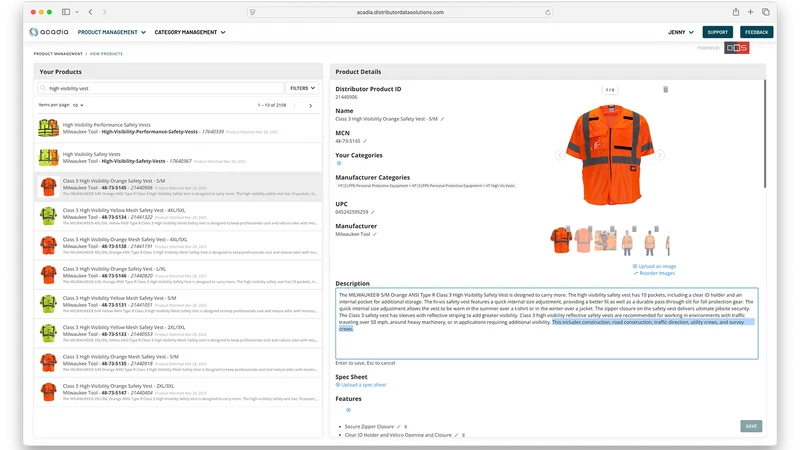Delete the Secure Zipper Closure feature
The image size is (800, 450).
click(406, 427)
